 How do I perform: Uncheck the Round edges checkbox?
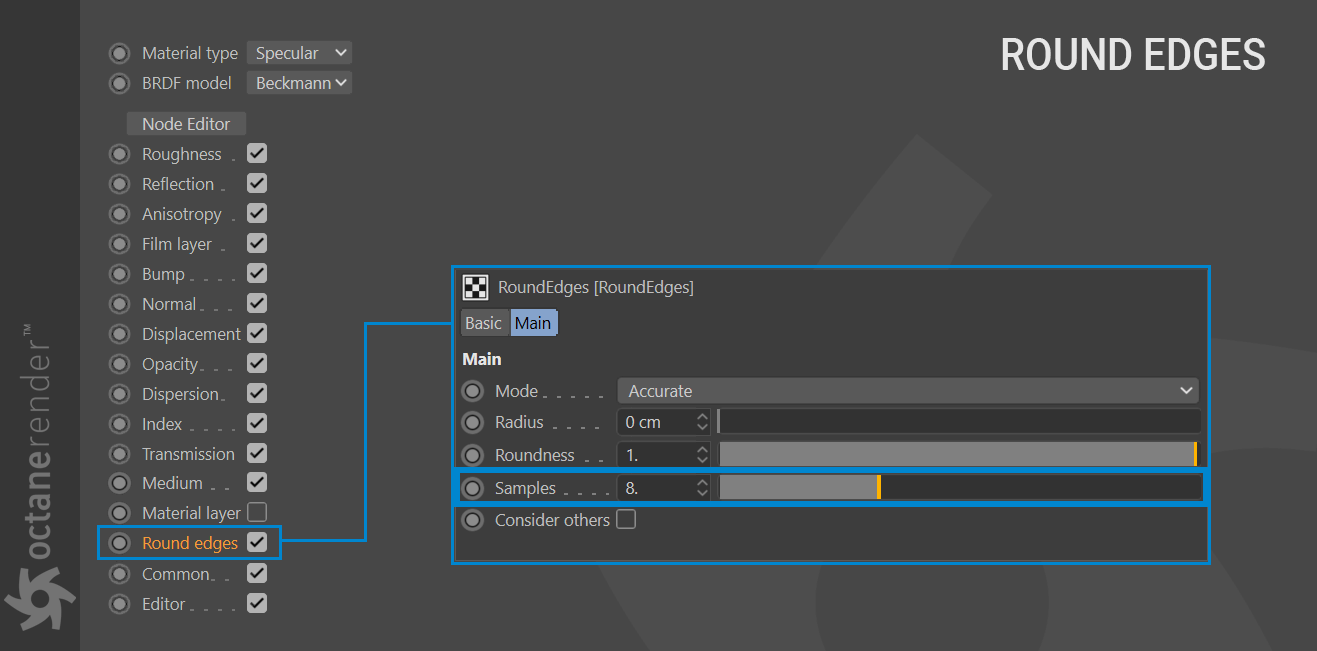point(257,543)
